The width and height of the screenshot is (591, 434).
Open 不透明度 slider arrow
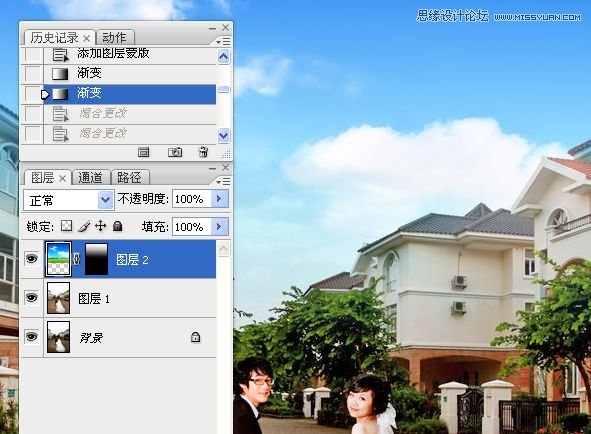(x=219, y=198)
